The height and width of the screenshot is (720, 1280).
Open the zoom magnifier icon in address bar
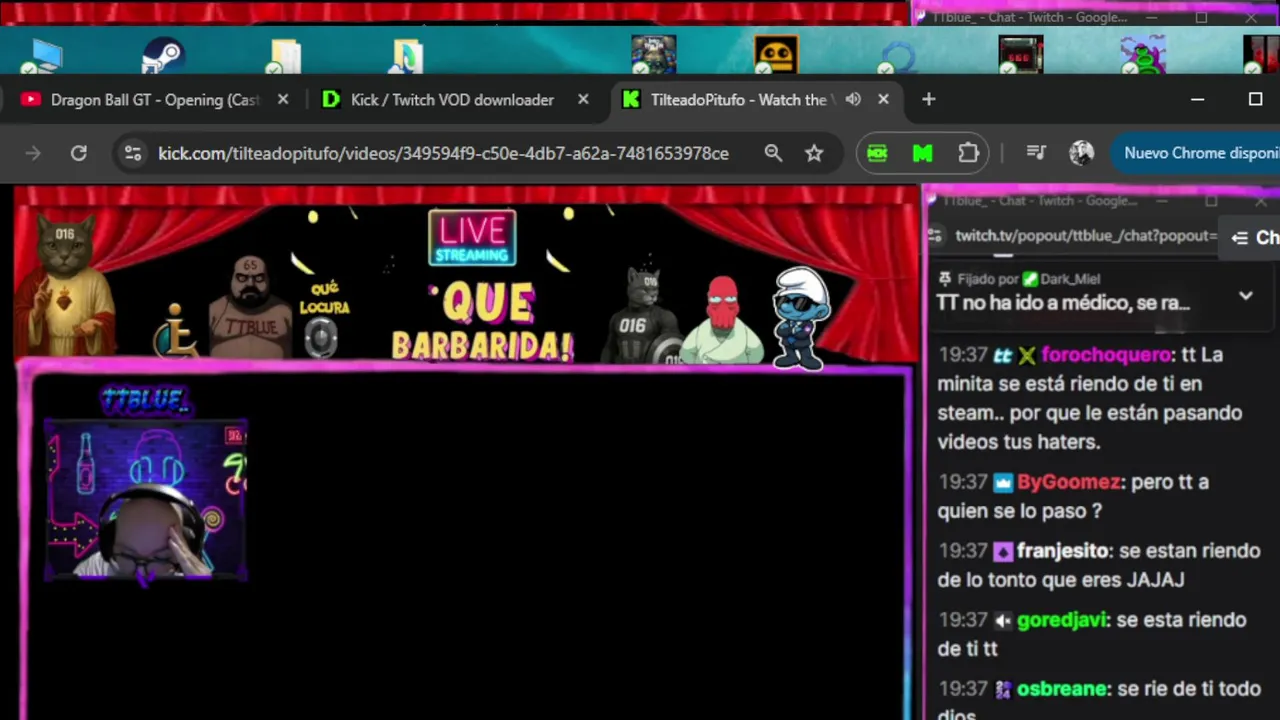pos(773,153)
